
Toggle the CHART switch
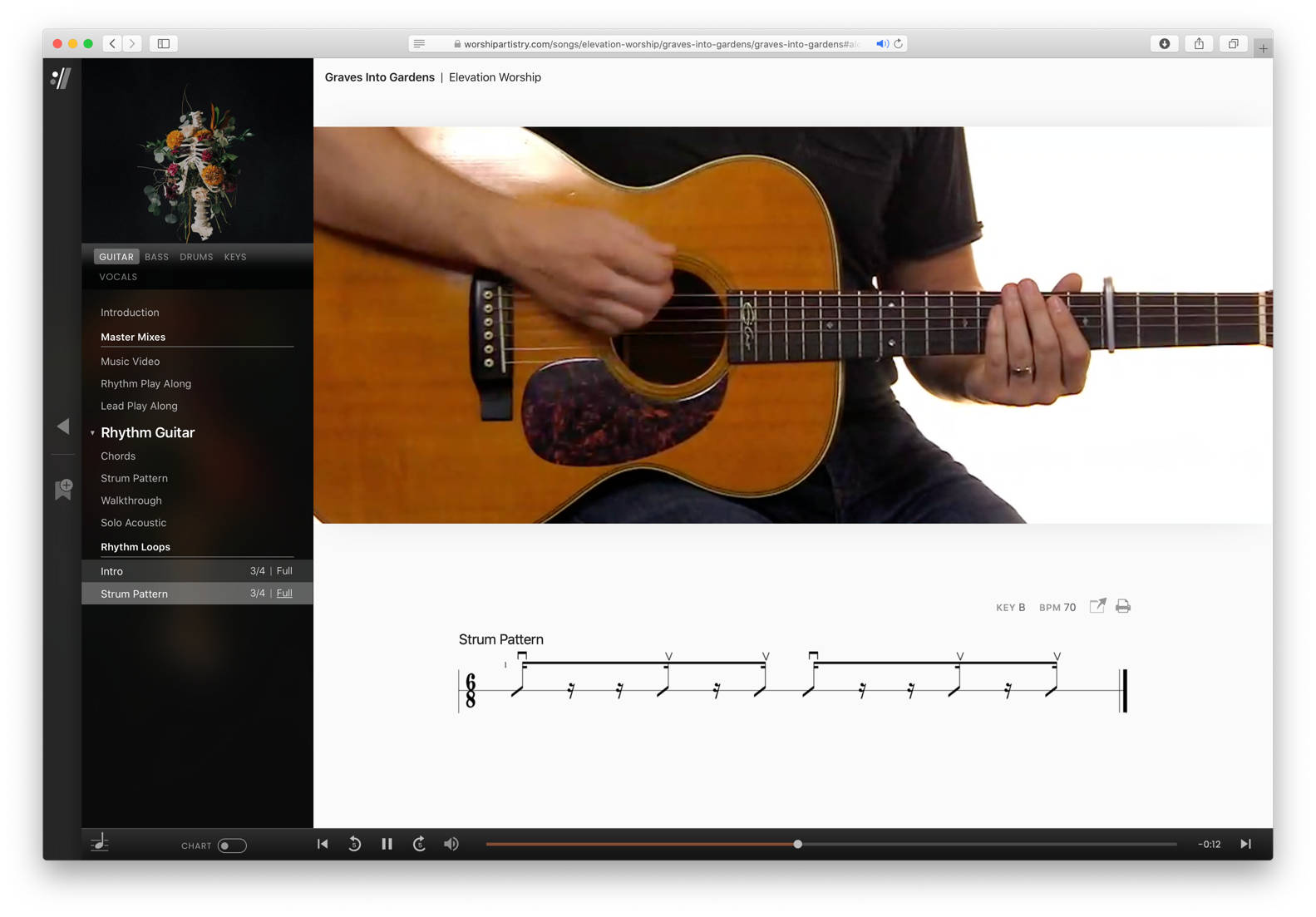pyautogui.click(x=231, y=846)
